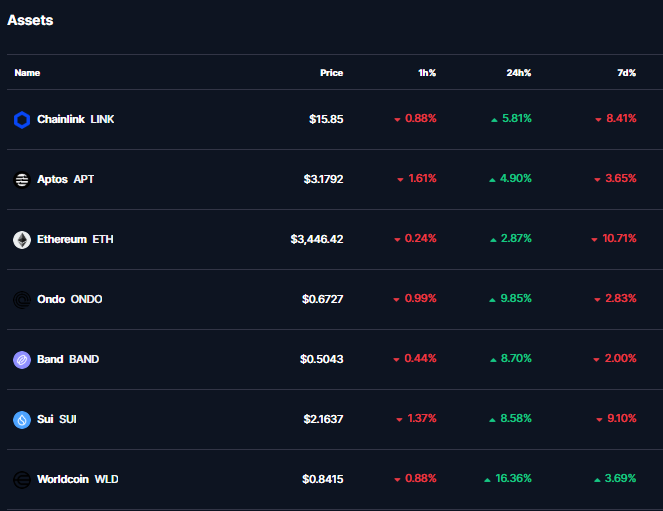Click the Aptos coin logo icon
Screen dimensions: 663x511
pos(22,180)
